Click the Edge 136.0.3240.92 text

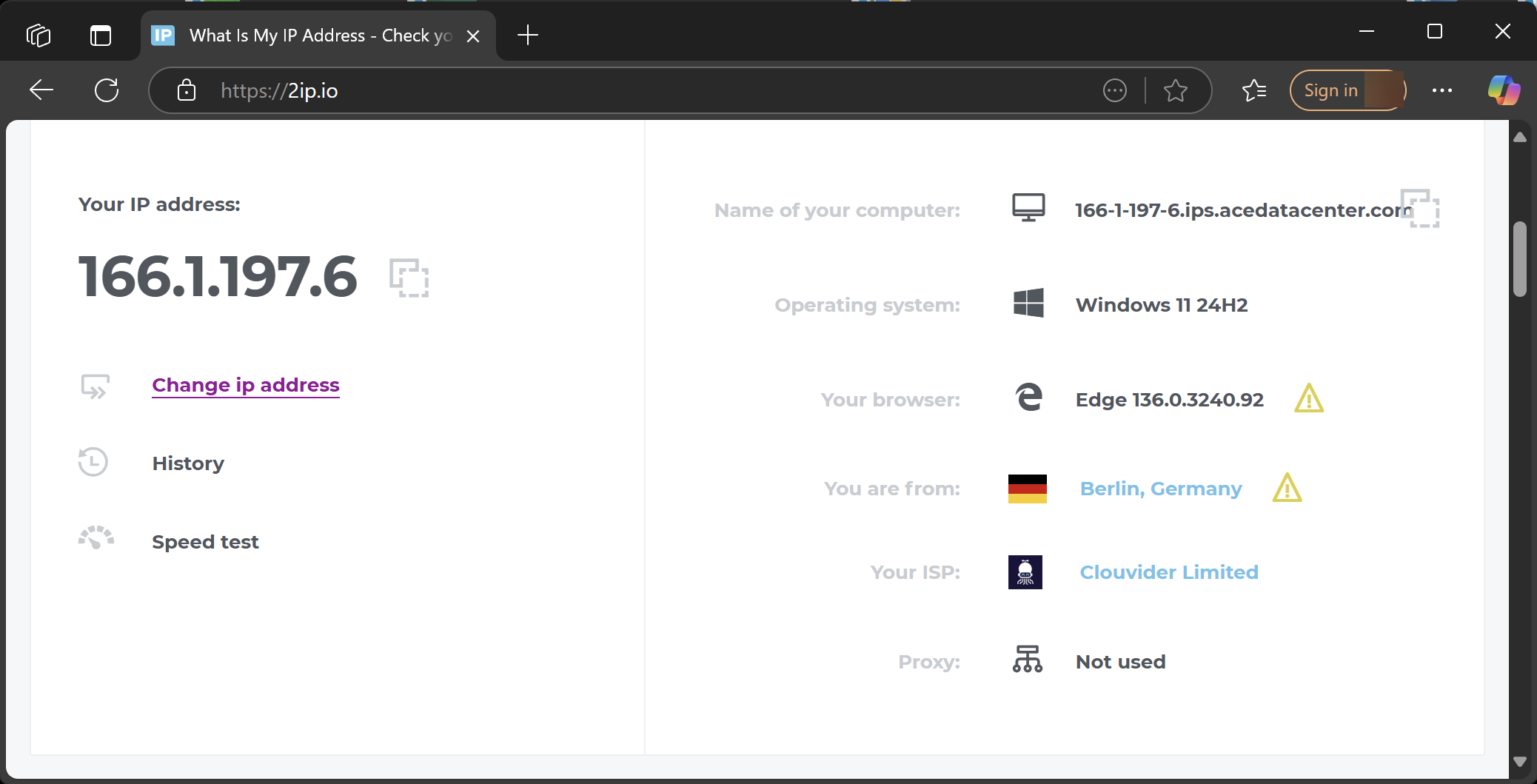pos(1169,399)
